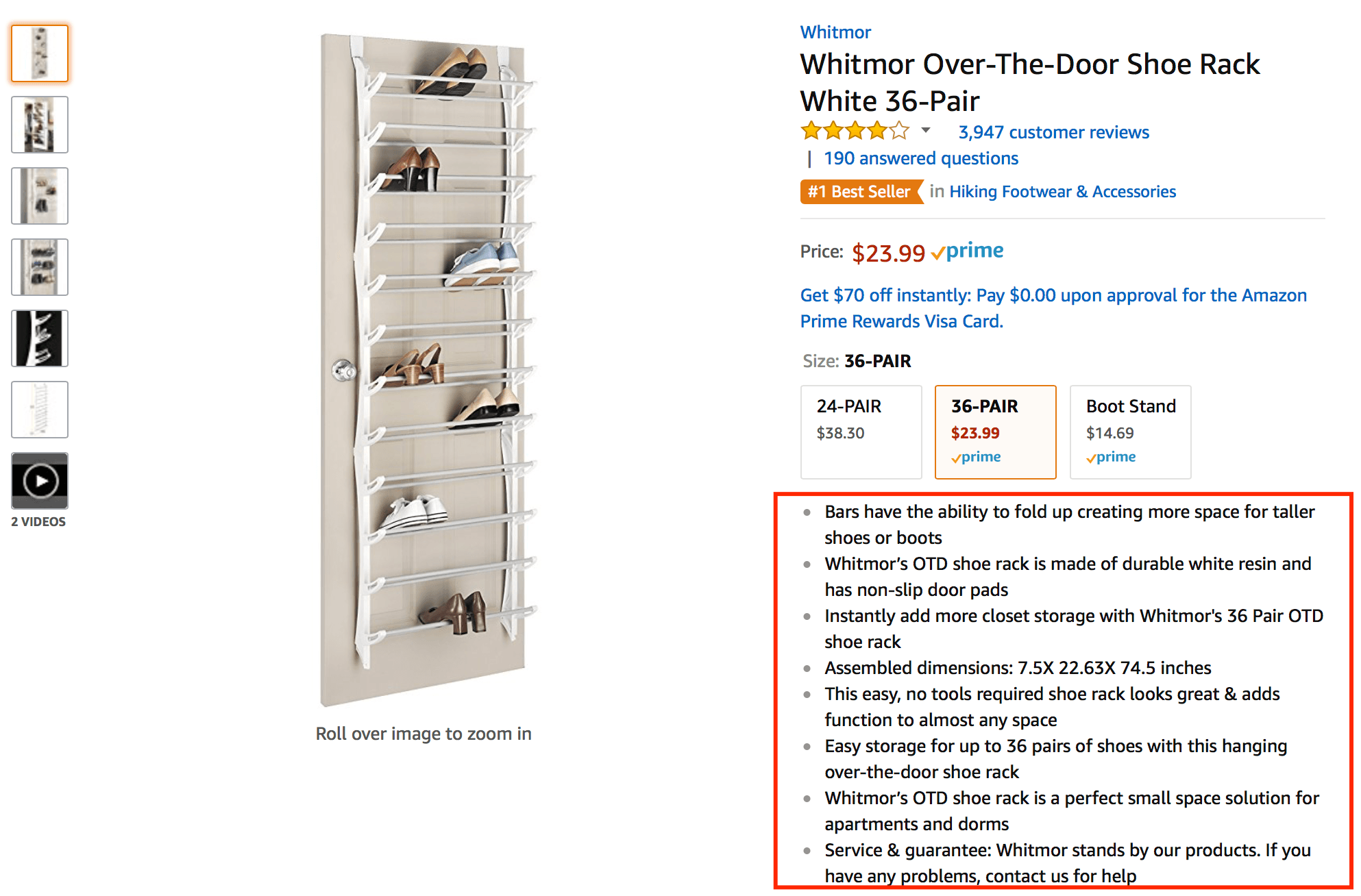Click the main shoe rack product image

424,370
